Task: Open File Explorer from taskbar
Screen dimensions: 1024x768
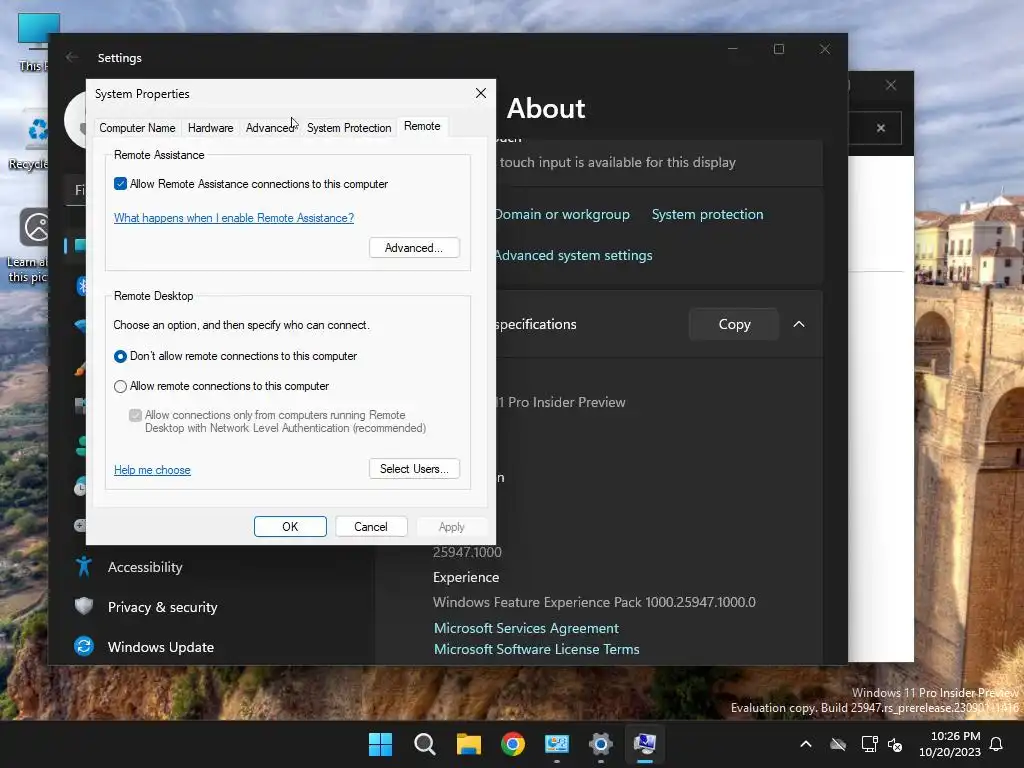Action: tap(468, 744)
